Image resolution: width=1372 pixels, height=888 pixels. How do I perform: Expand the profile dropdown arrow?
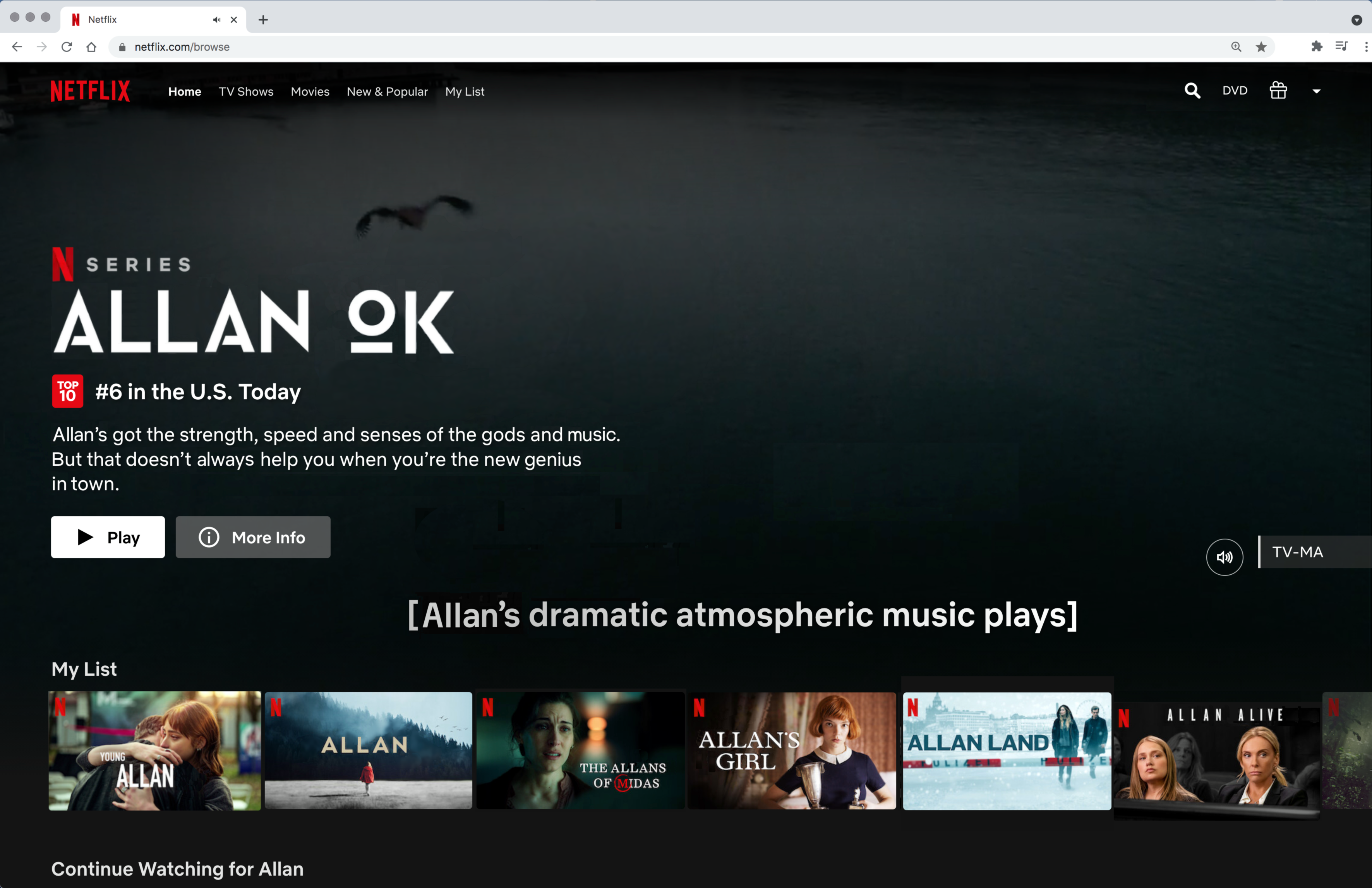point(1316,91)
